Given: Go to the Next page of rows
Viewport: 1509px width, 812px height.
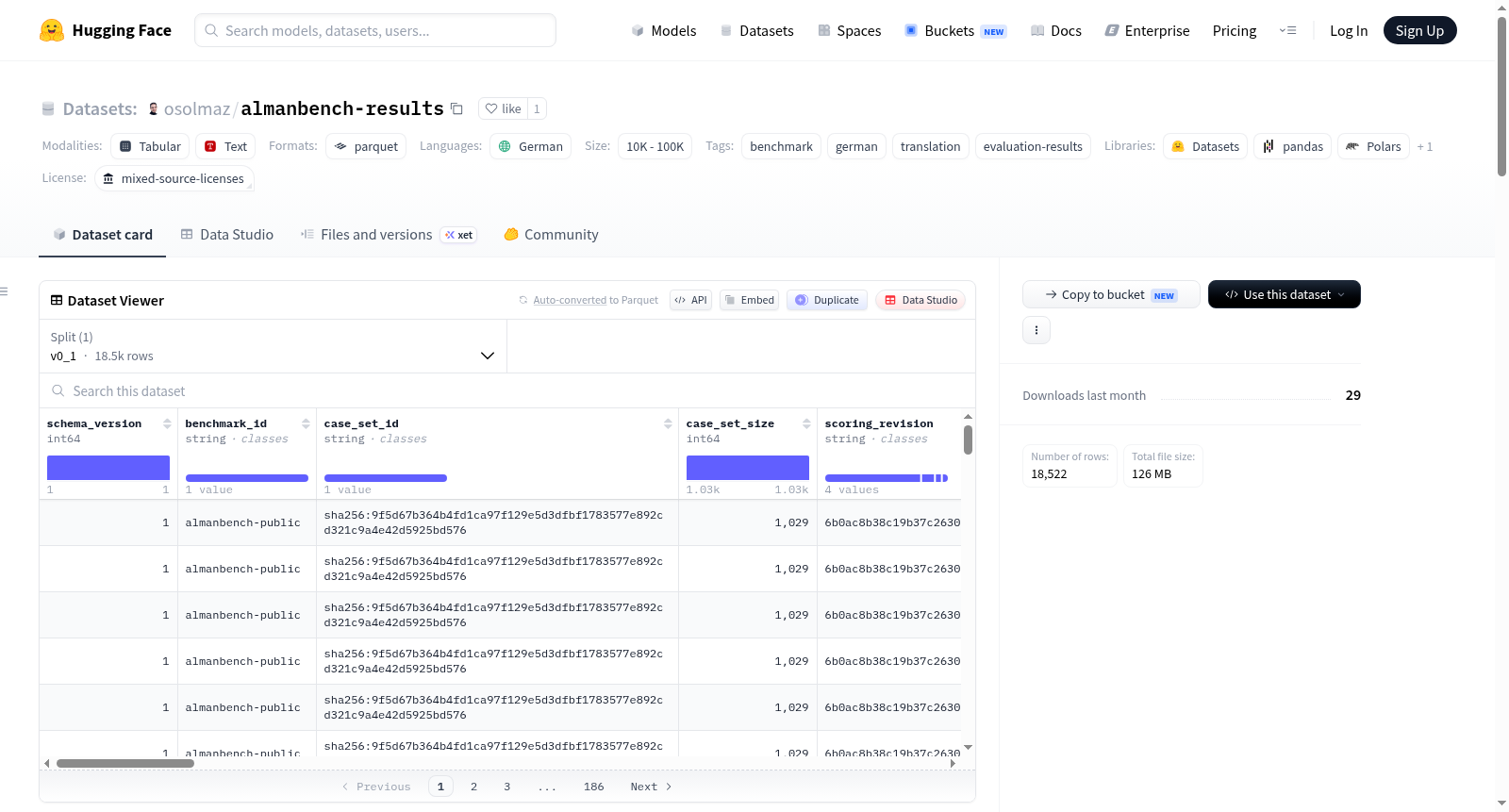Looking at the screenshot, I should 652,787.
